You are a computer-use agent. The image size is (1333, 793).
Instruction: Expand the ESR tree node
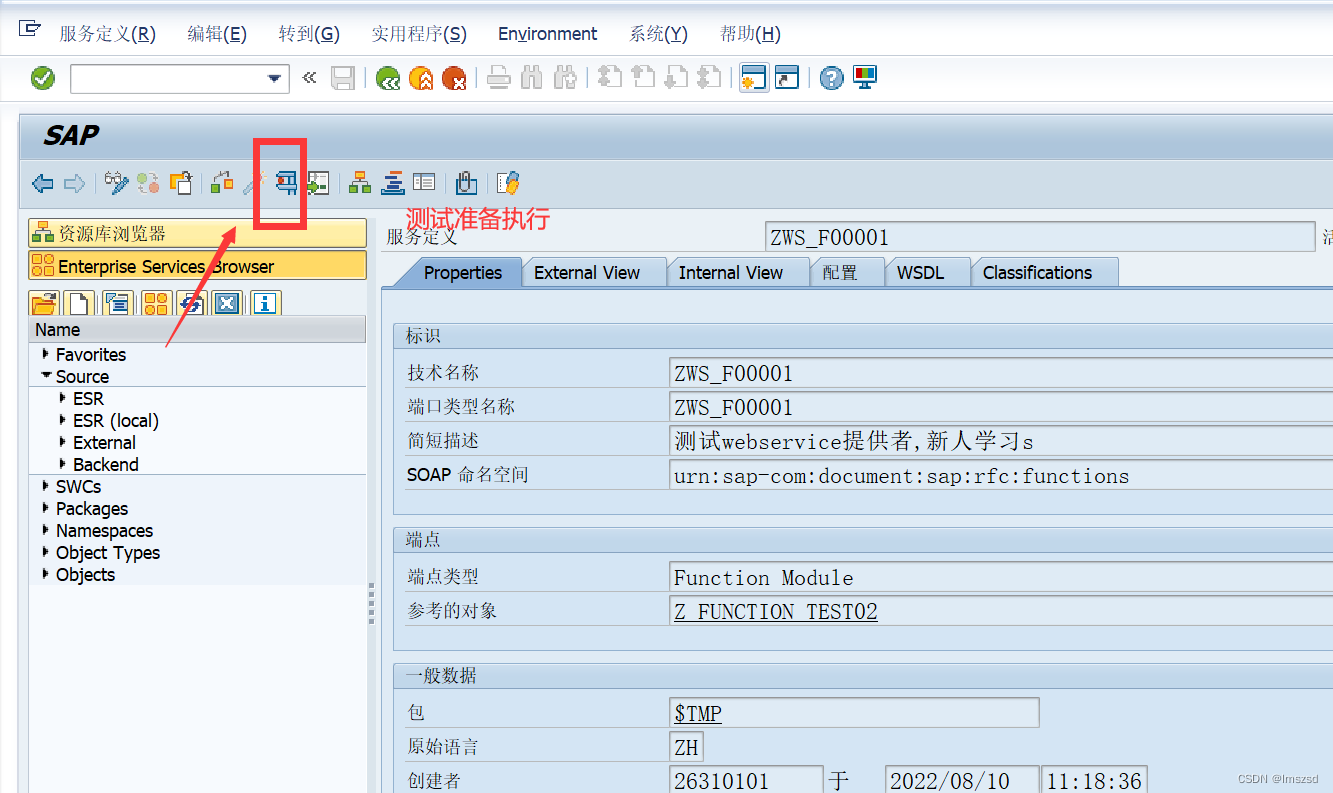coord(64,398)
